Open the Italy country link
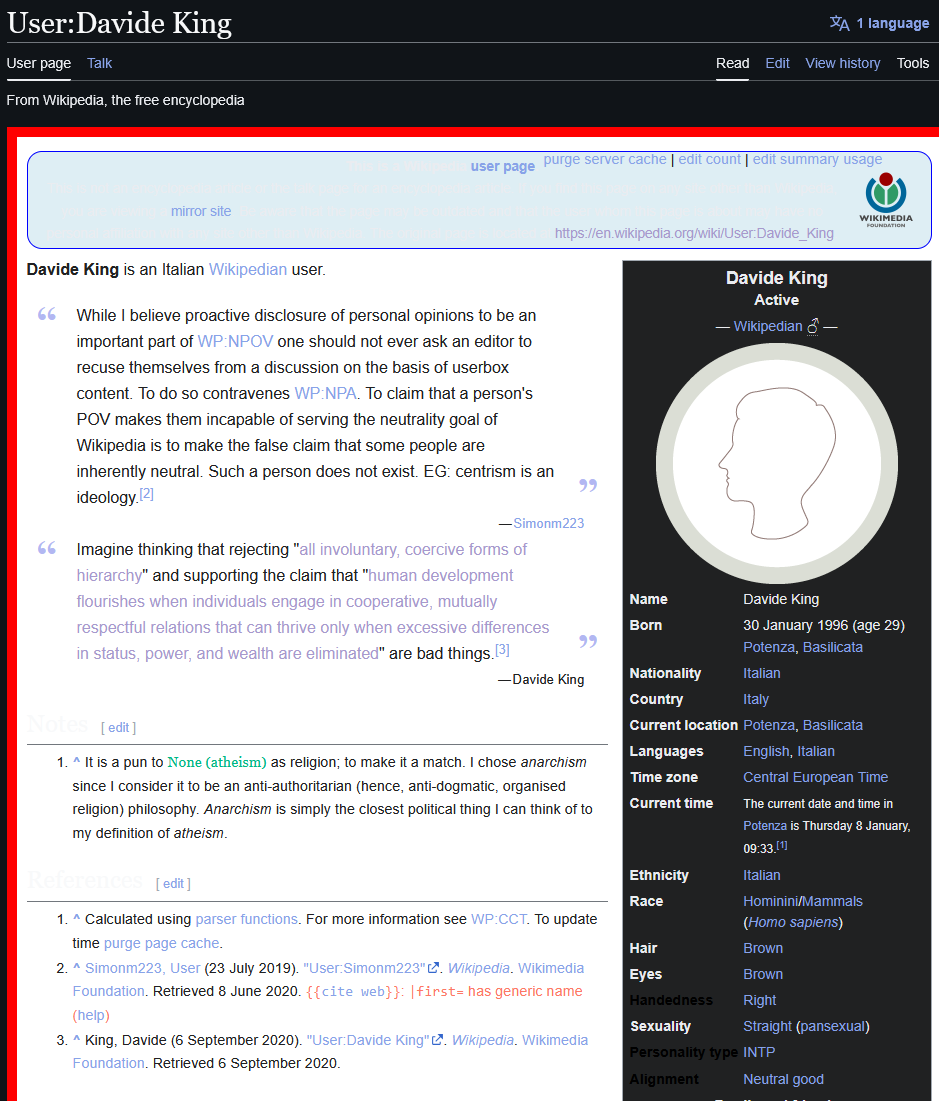 (756, 699)
